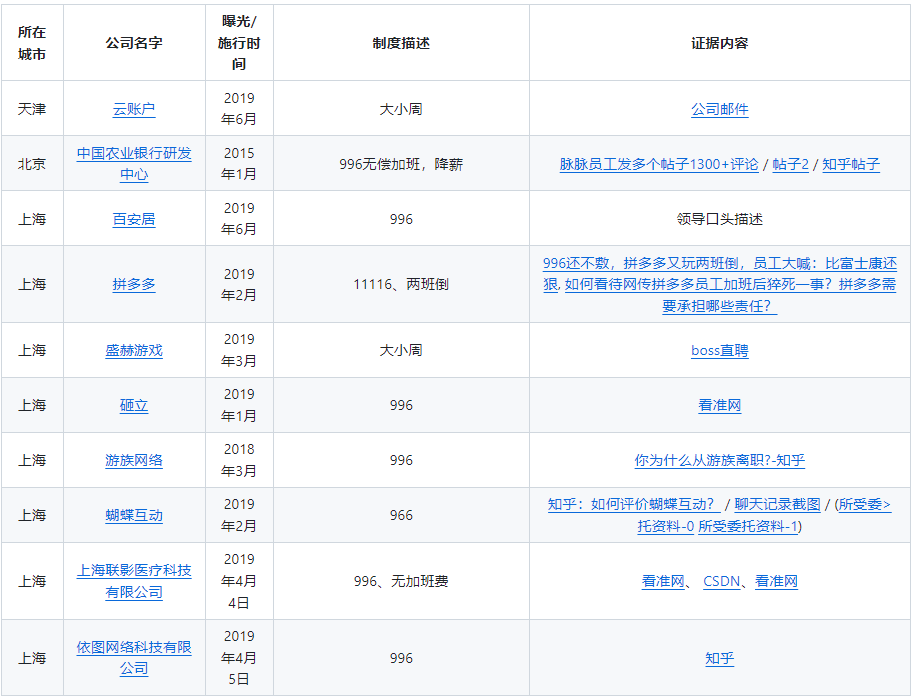This screenshot has height=696, width=911.
Task: Select the 天津 city cell
Action: tap(32, 109)
